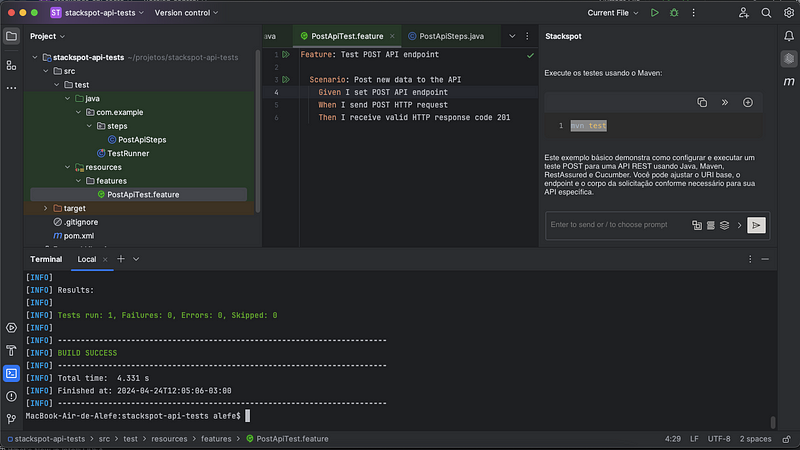The width and height of the screenshot is (800, 450).
Task: Collapse the src folder
Action: point(46,71)
